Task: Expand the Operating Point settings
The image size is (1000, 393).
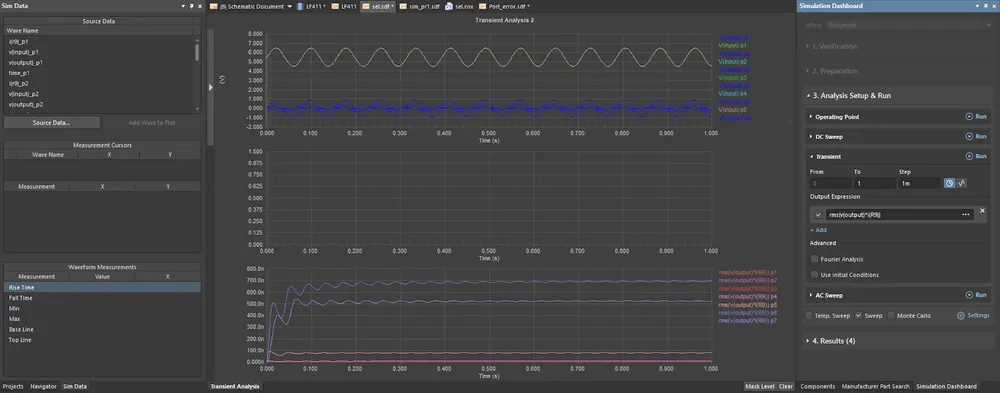Action: (811, 117)
